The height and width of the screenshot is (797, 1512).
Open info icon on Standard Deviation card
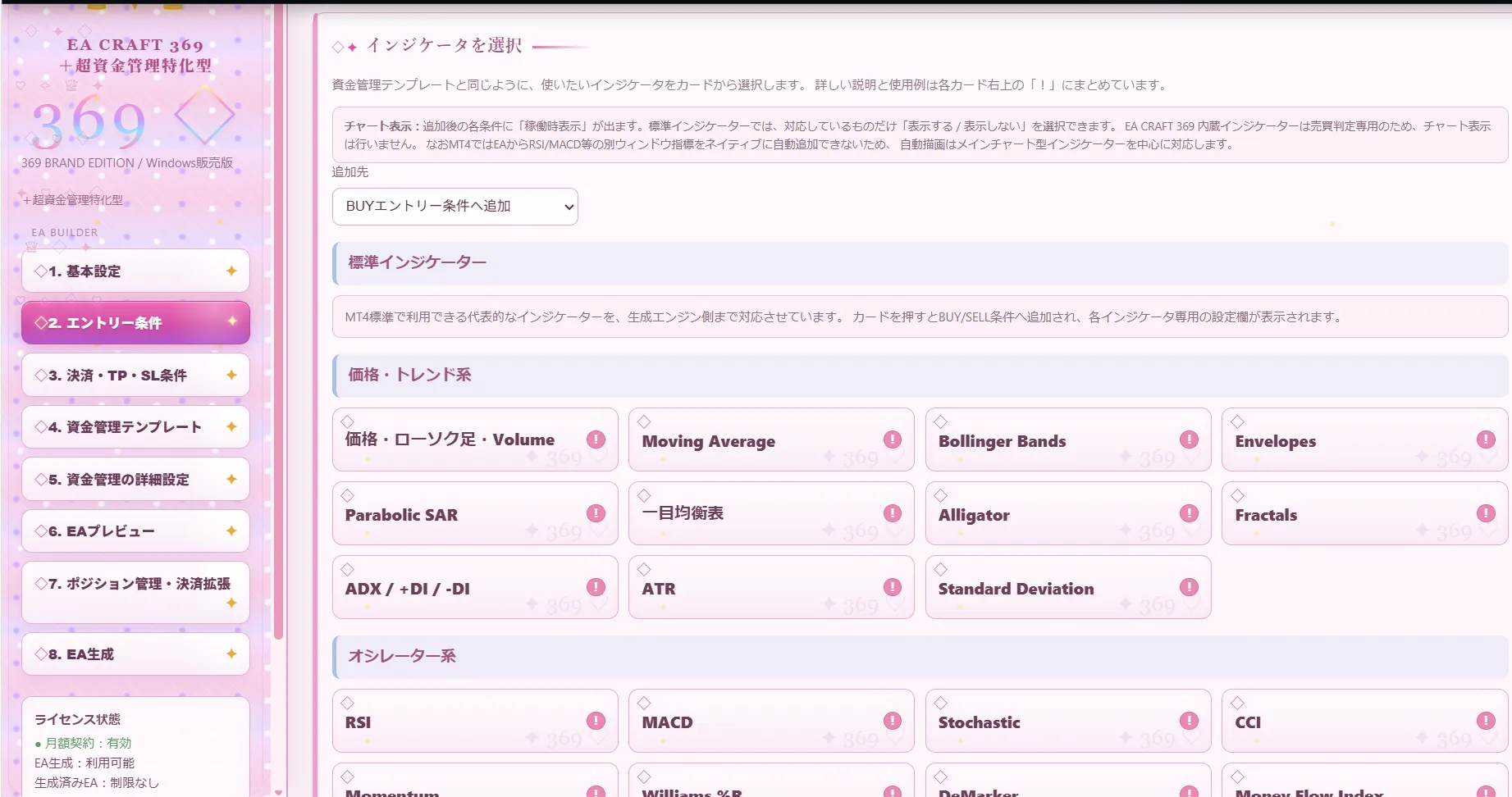pyautogui.click(x=1189, y=587)
